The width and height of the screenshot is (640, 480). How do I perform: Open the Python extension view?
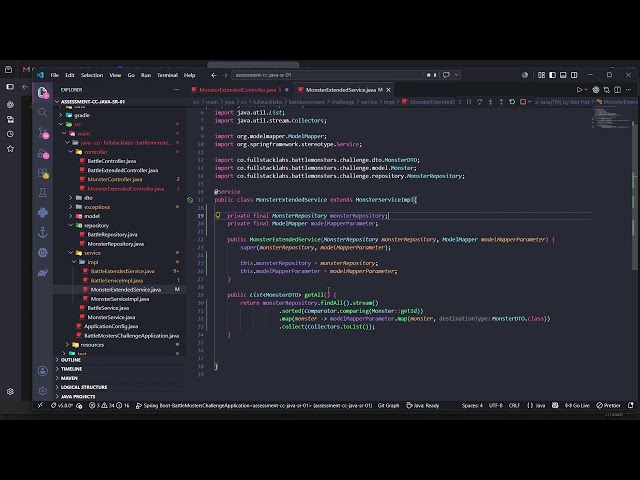point(42,213)
